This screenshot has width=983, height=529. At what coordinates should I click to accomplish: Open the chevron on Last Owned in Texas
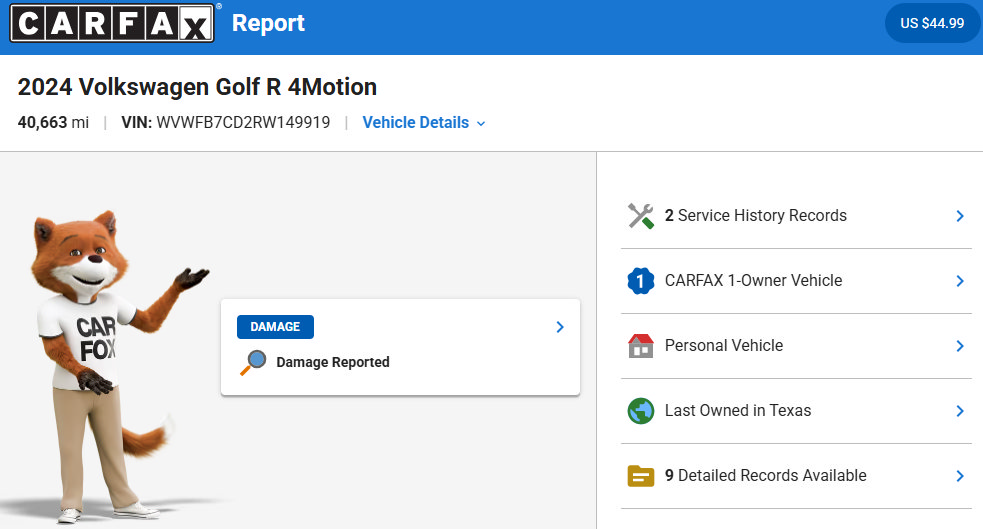pyautogui.click(x=960, y=411)
